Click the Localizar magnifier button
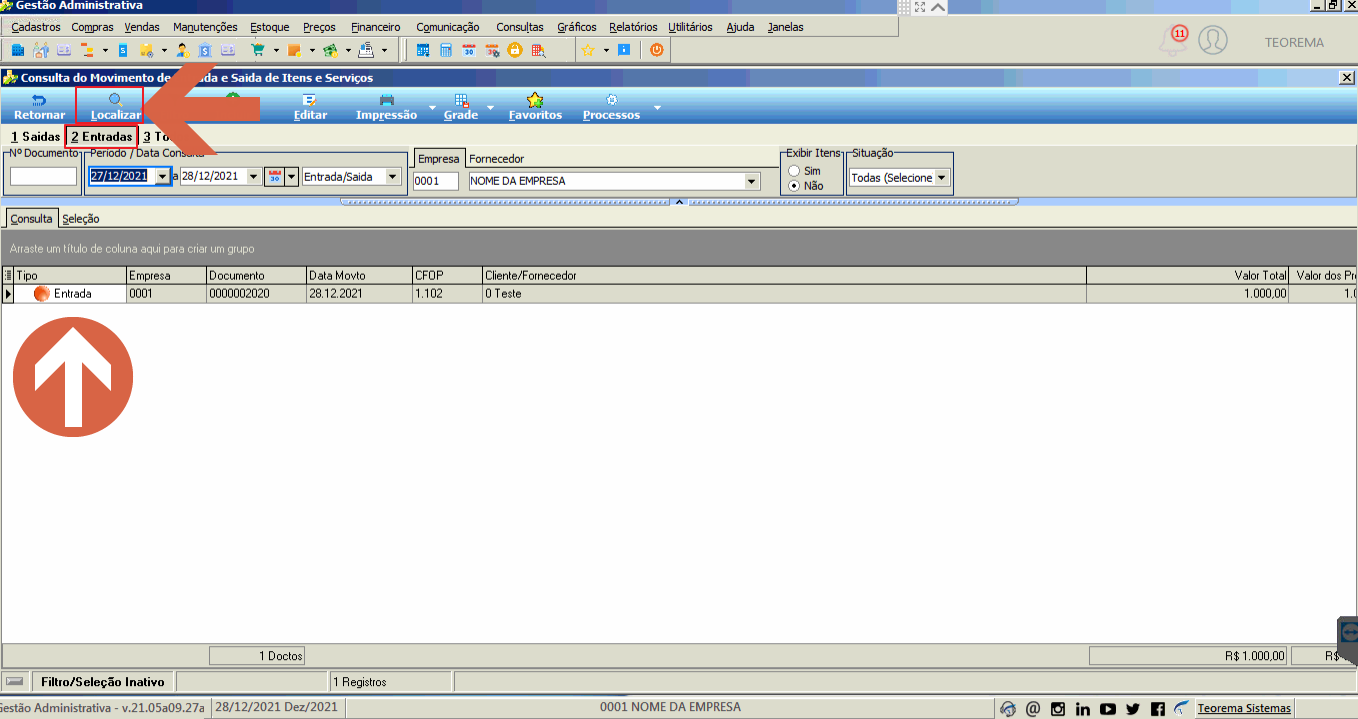 [115, 100]
